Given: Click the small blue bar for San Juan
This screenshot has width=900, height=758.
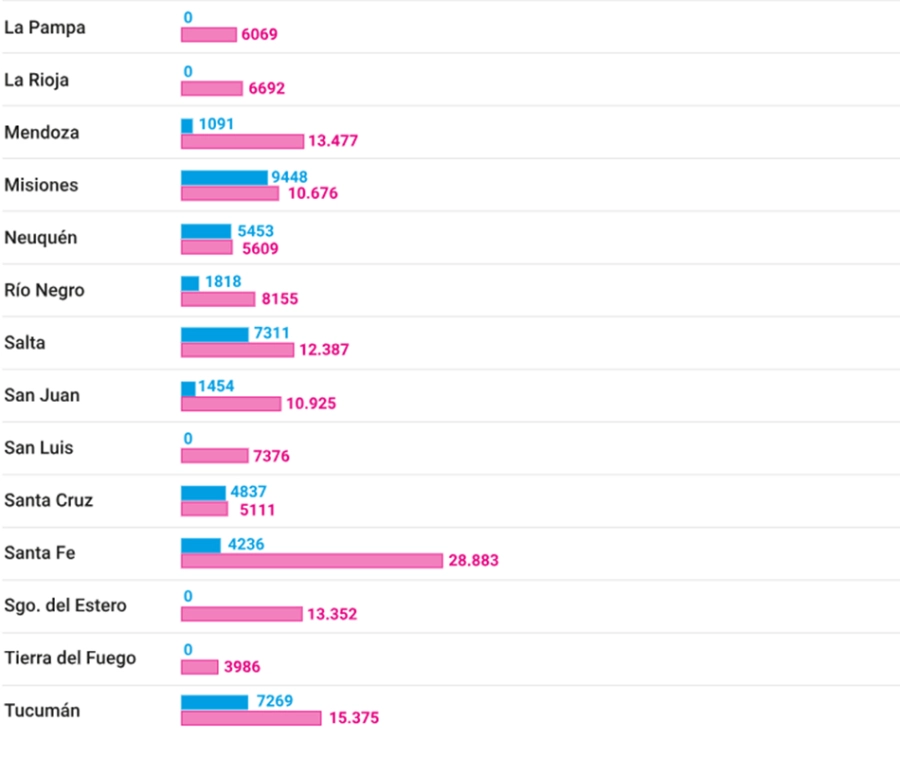Looking at the screenshot, I should (x=188, y=387).
